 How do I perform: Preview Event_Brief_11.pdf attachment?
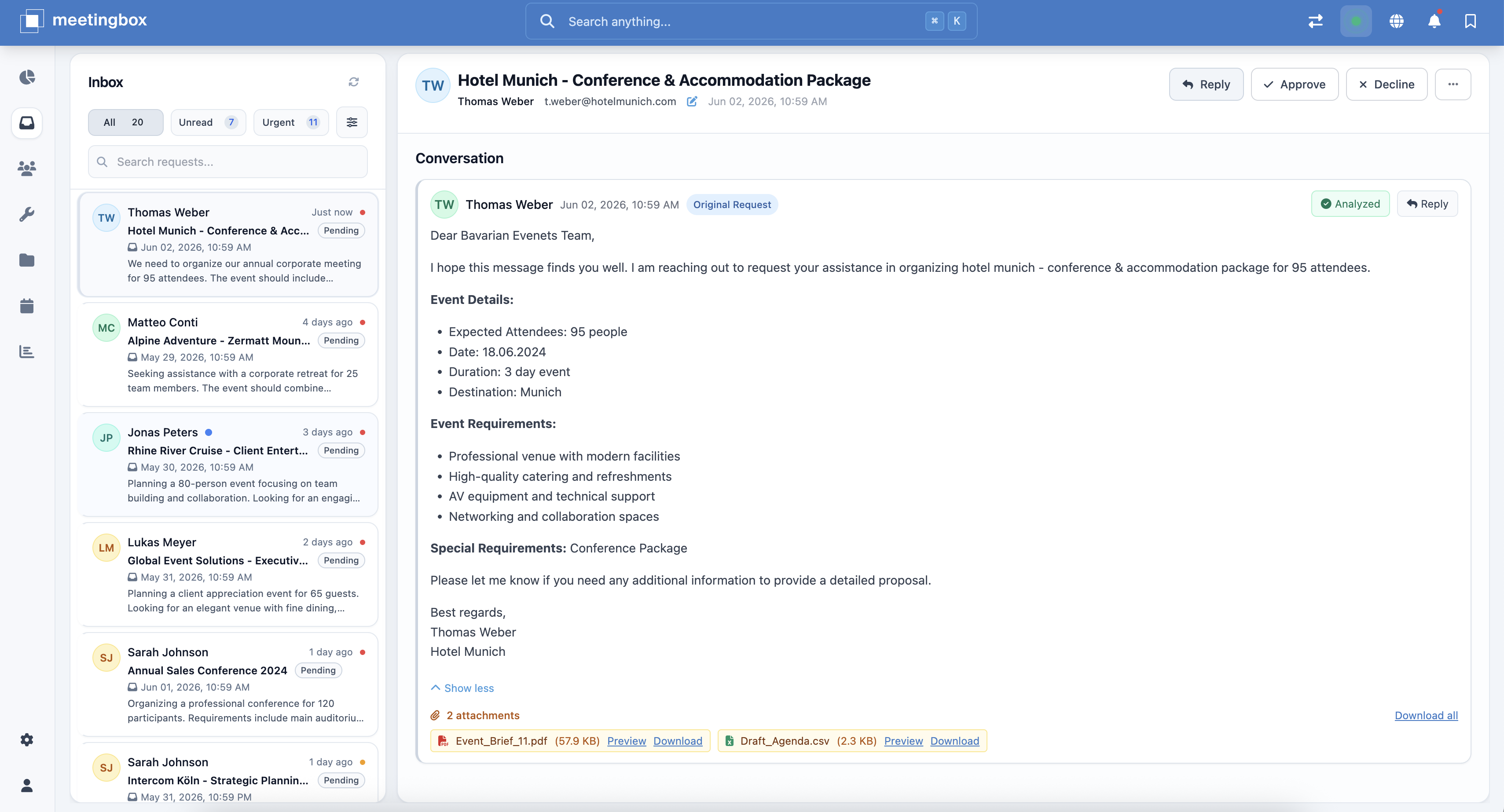[x=627, y=741]
